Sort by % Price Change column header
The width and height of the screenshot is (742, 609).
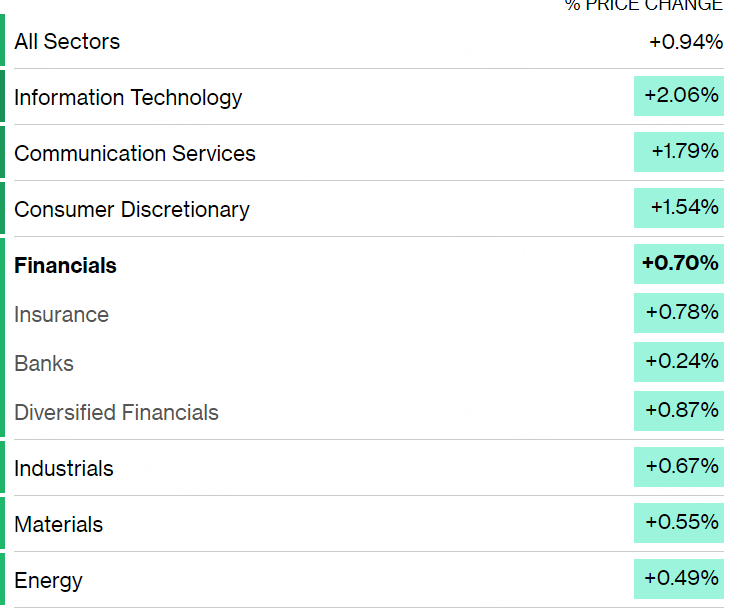point(643,6)
